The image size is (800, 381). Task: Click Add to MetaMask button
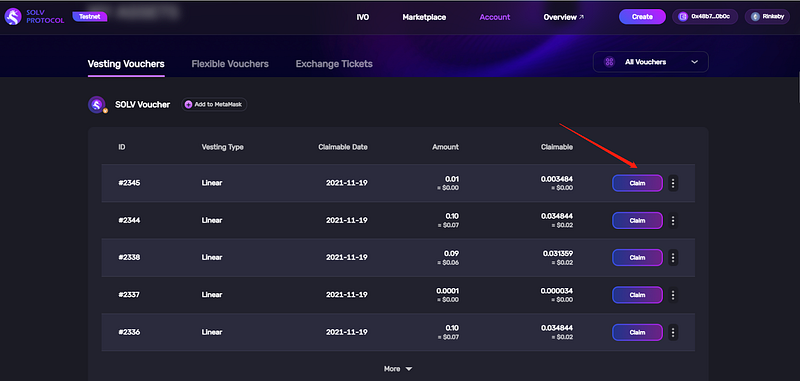coord(214,105)
